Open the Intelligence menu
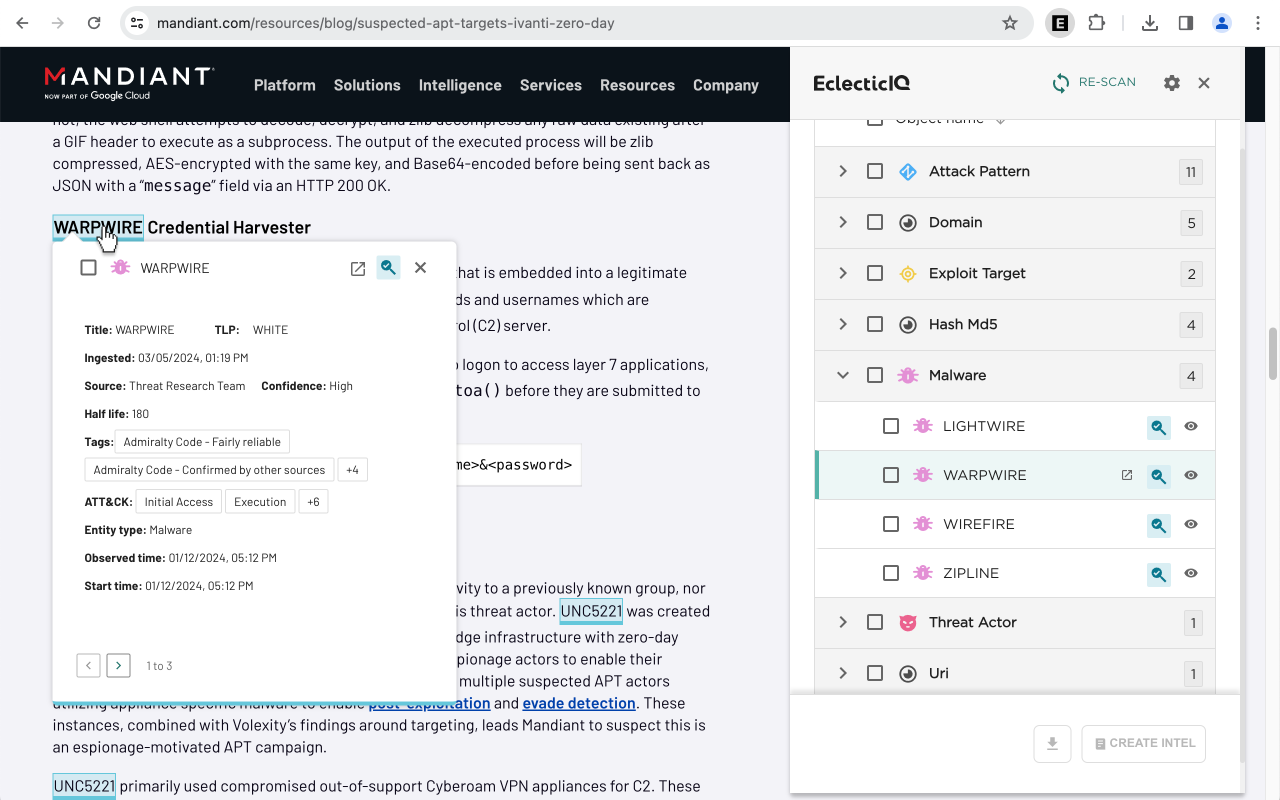The image size is (1280, 800). pyautogui.click(x=460, y=85)
